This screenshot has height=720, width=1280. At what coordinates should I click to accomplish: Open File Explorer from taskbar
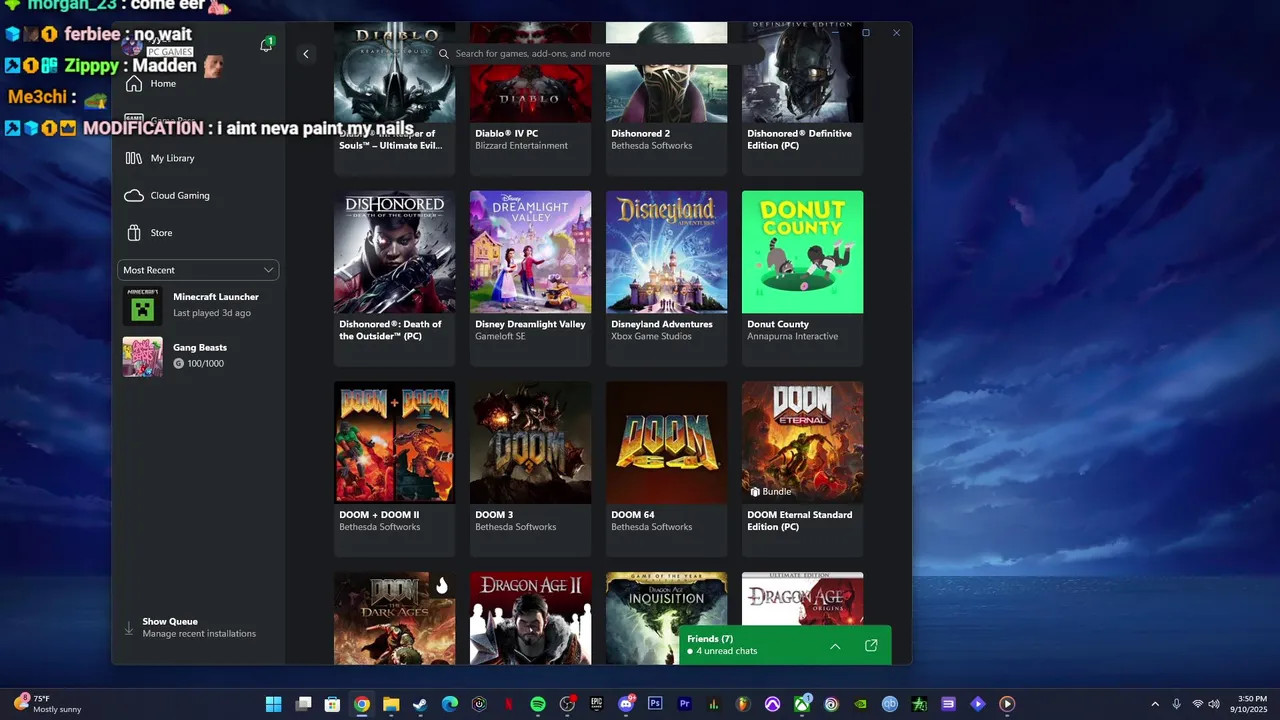(x=391, y=704)
